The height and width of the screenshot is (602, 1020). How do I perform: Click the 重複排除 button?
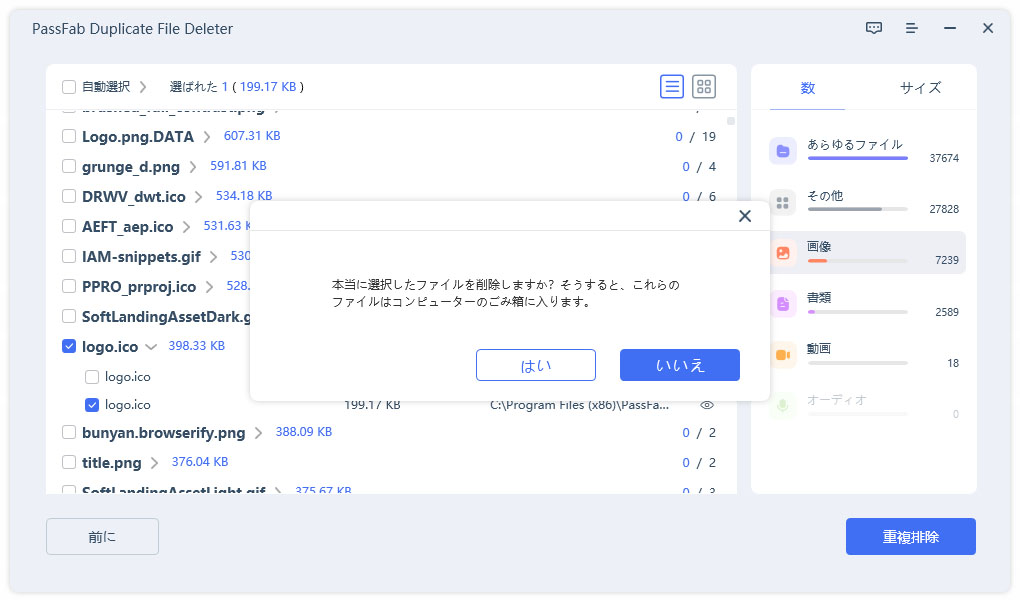tap(910, 536)
